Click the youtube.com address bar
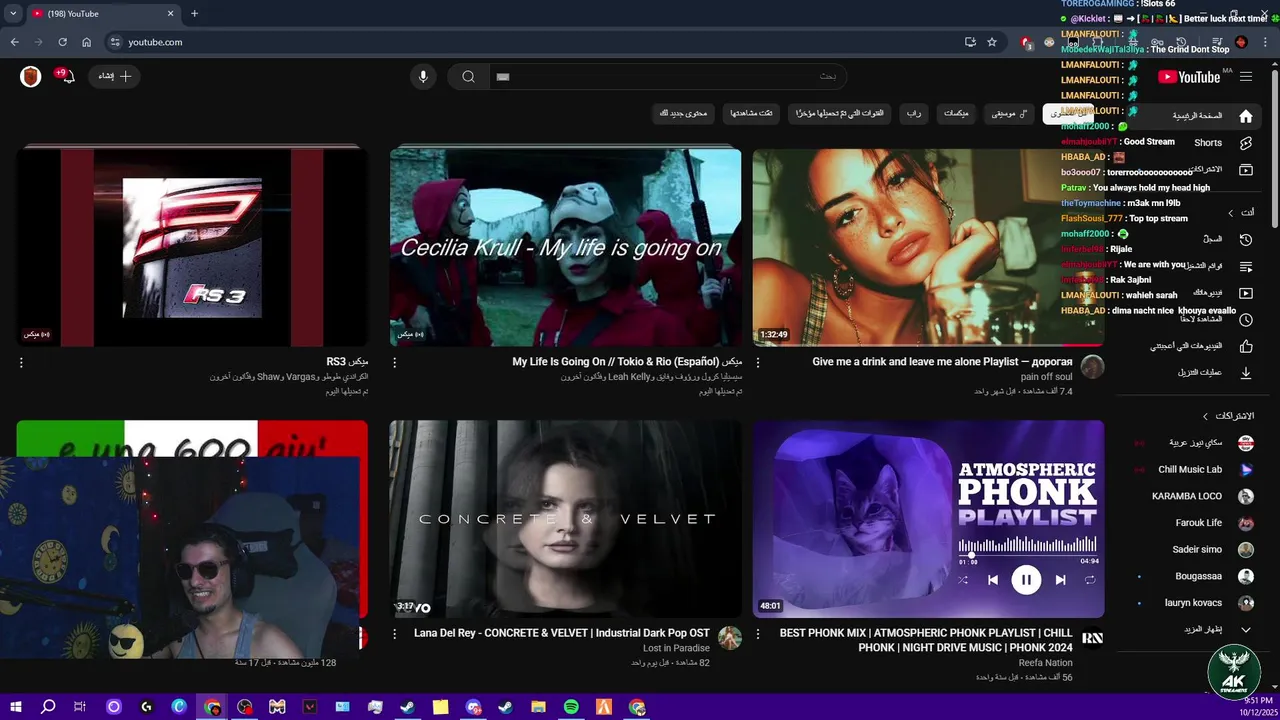 pyautogui.click(x=540, y=42)
